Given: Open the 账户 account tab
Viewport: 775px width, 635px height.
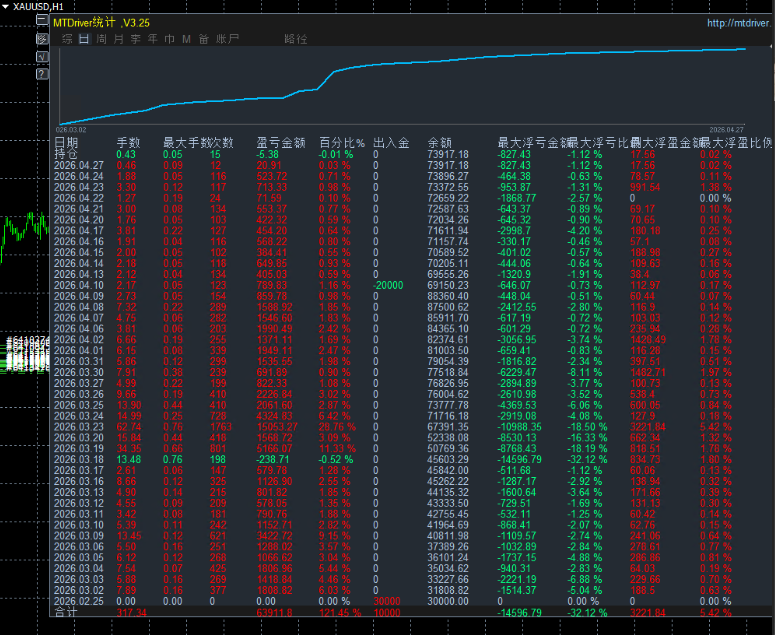Looking at the screenshot, I should coord(227,39).
